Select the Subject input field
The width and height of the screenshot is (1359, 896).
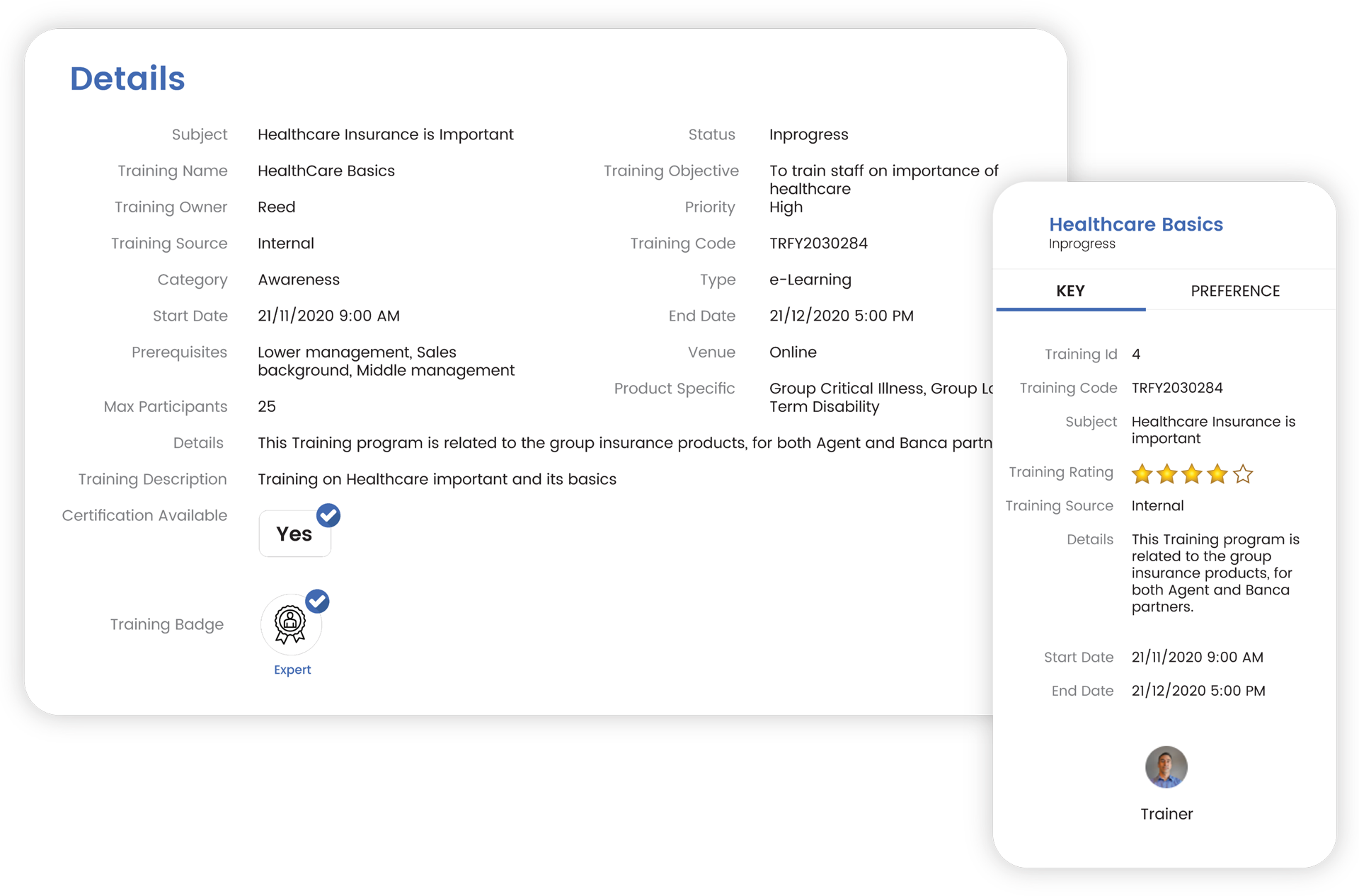385,133
